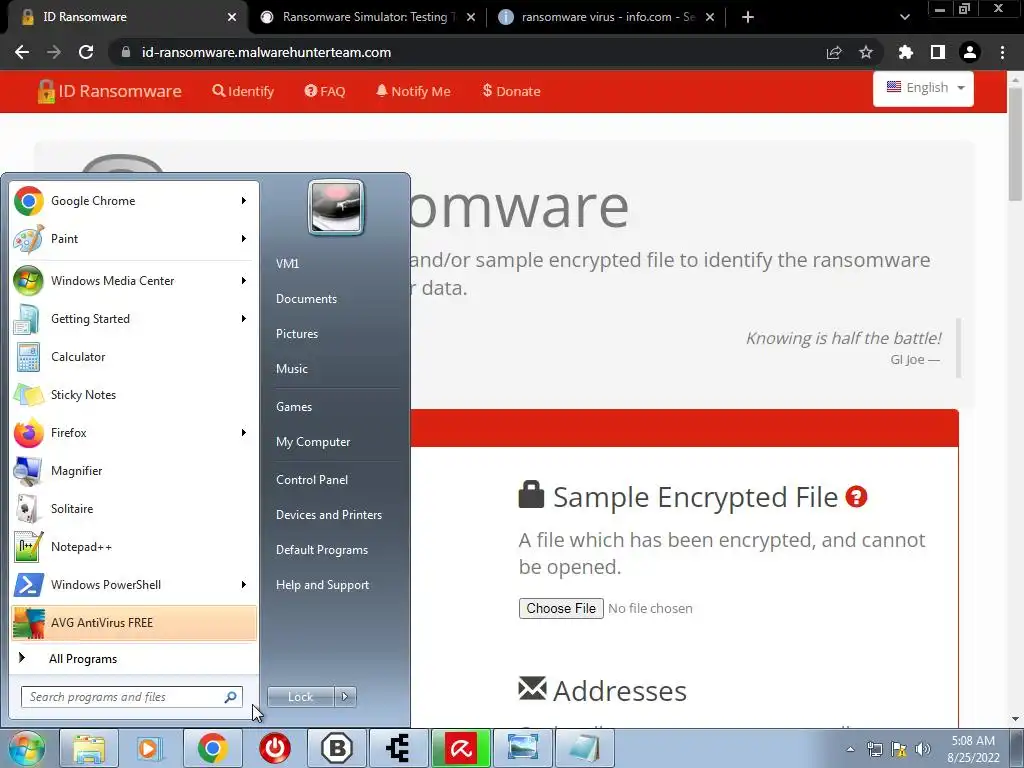Open Getting Started in the Start menu
1024x768 pixels.
click(134, 318)
